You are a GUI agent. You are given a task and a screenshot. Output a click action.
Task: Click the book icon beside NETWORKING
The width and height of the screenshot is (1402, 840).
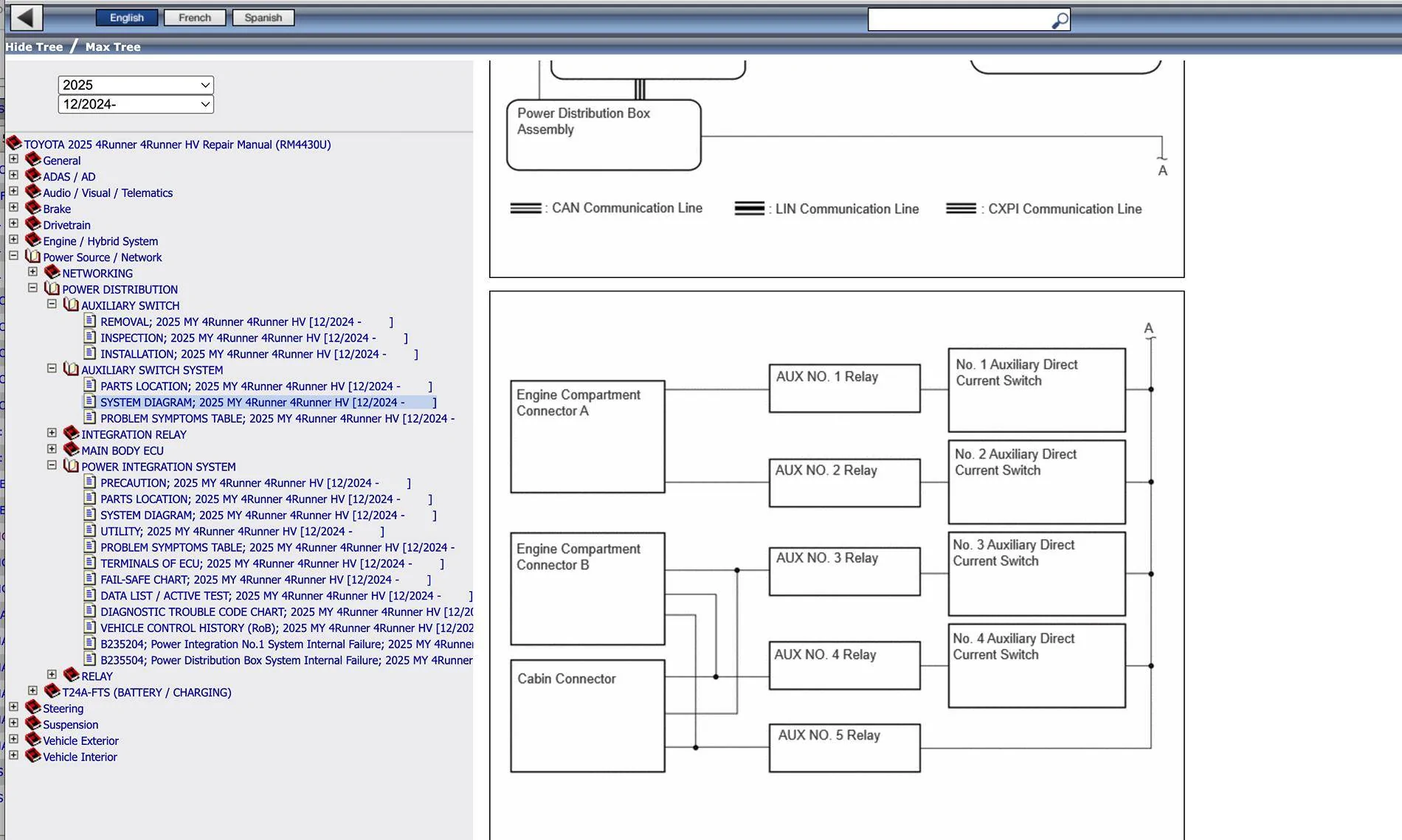click(52, 273)
